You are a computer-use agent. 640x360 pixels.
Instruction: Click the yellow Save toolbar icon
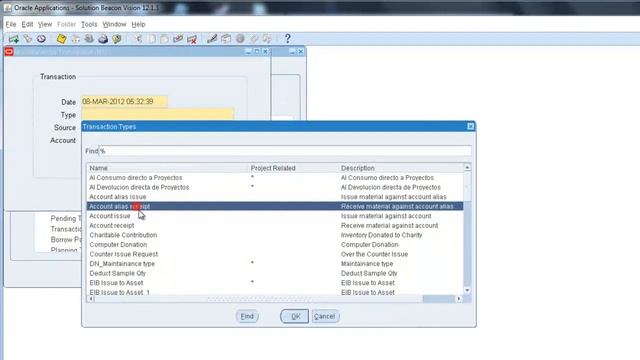click(x=61, y=39)
